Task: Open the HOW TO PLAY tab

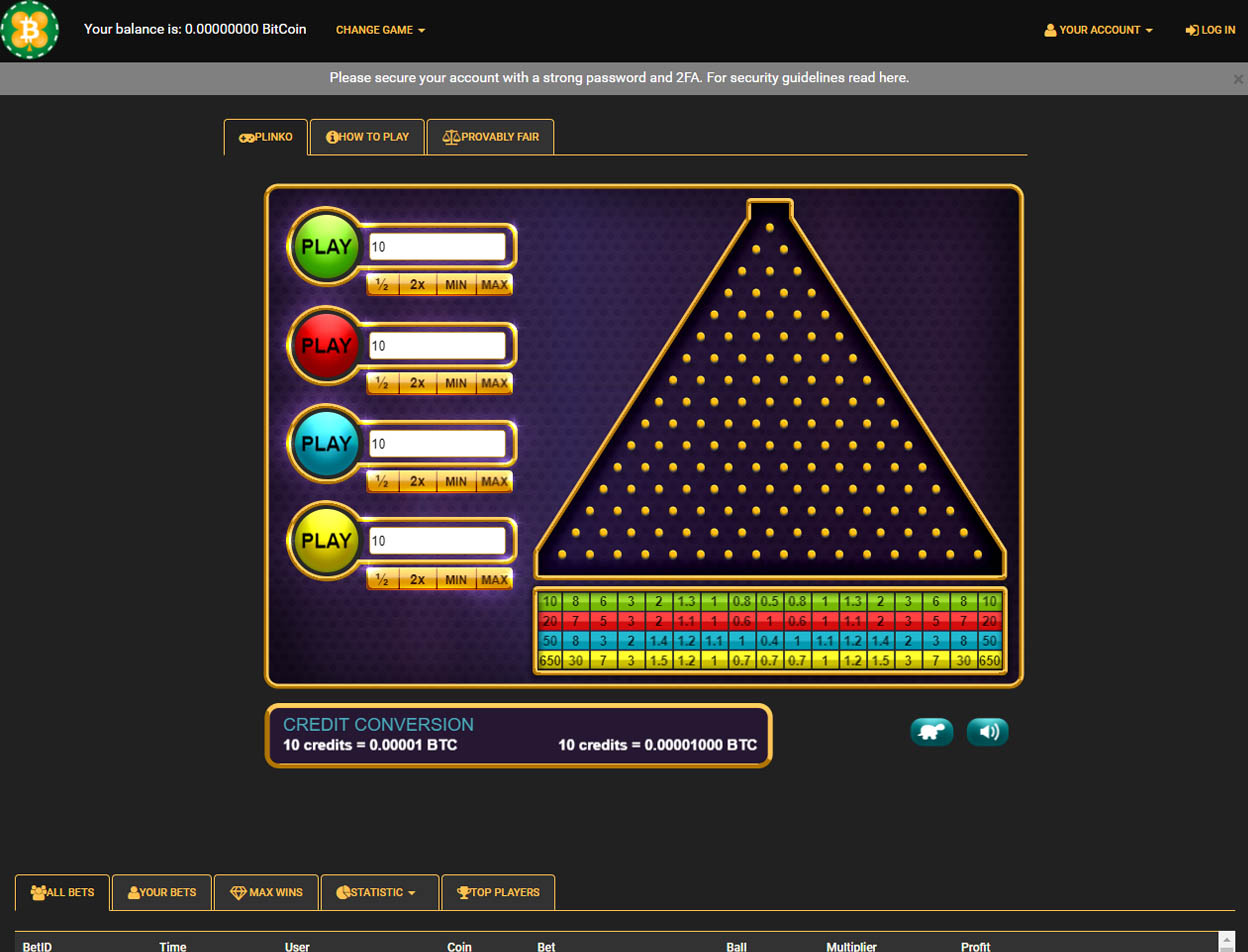Action: click(x=367, y=137)
